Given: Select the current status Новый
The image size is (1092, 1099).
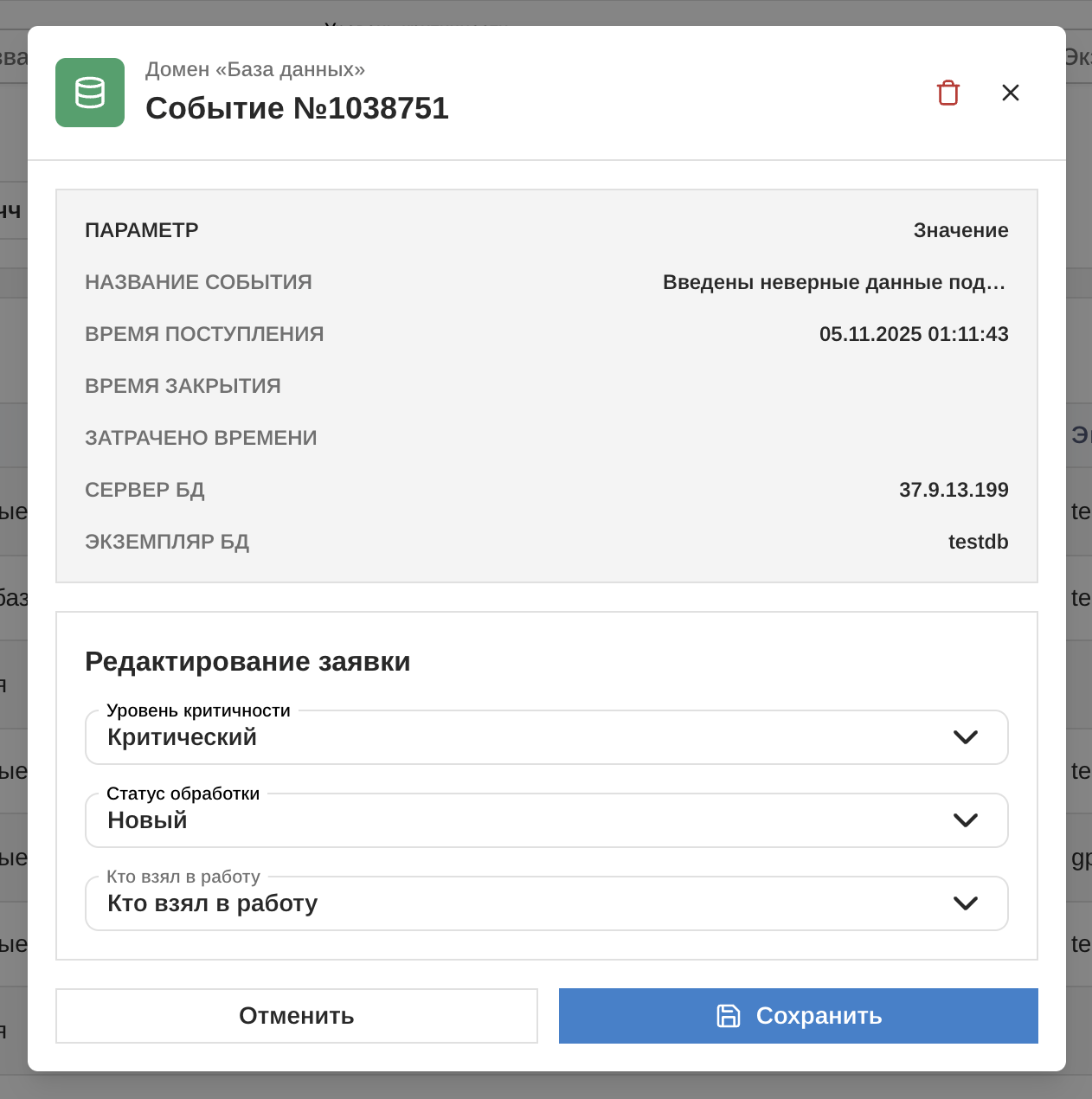Looking at the screenshot, I should pos(145,820).
